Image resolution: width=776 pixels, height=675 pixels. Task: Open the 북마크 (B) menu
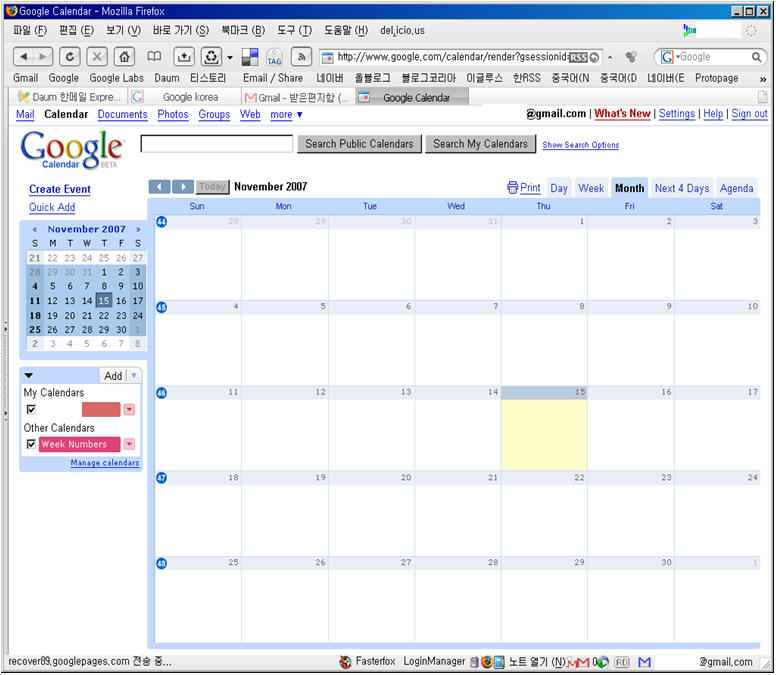tap(243, 31)
